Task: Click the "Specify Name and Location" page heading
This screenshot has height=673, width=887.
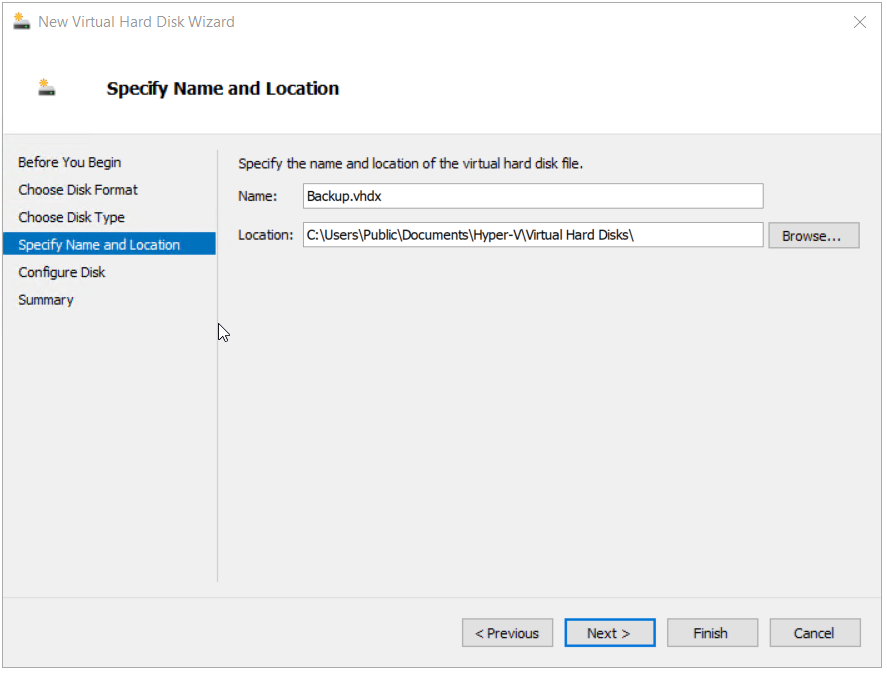Action: [x=222, y=89]
